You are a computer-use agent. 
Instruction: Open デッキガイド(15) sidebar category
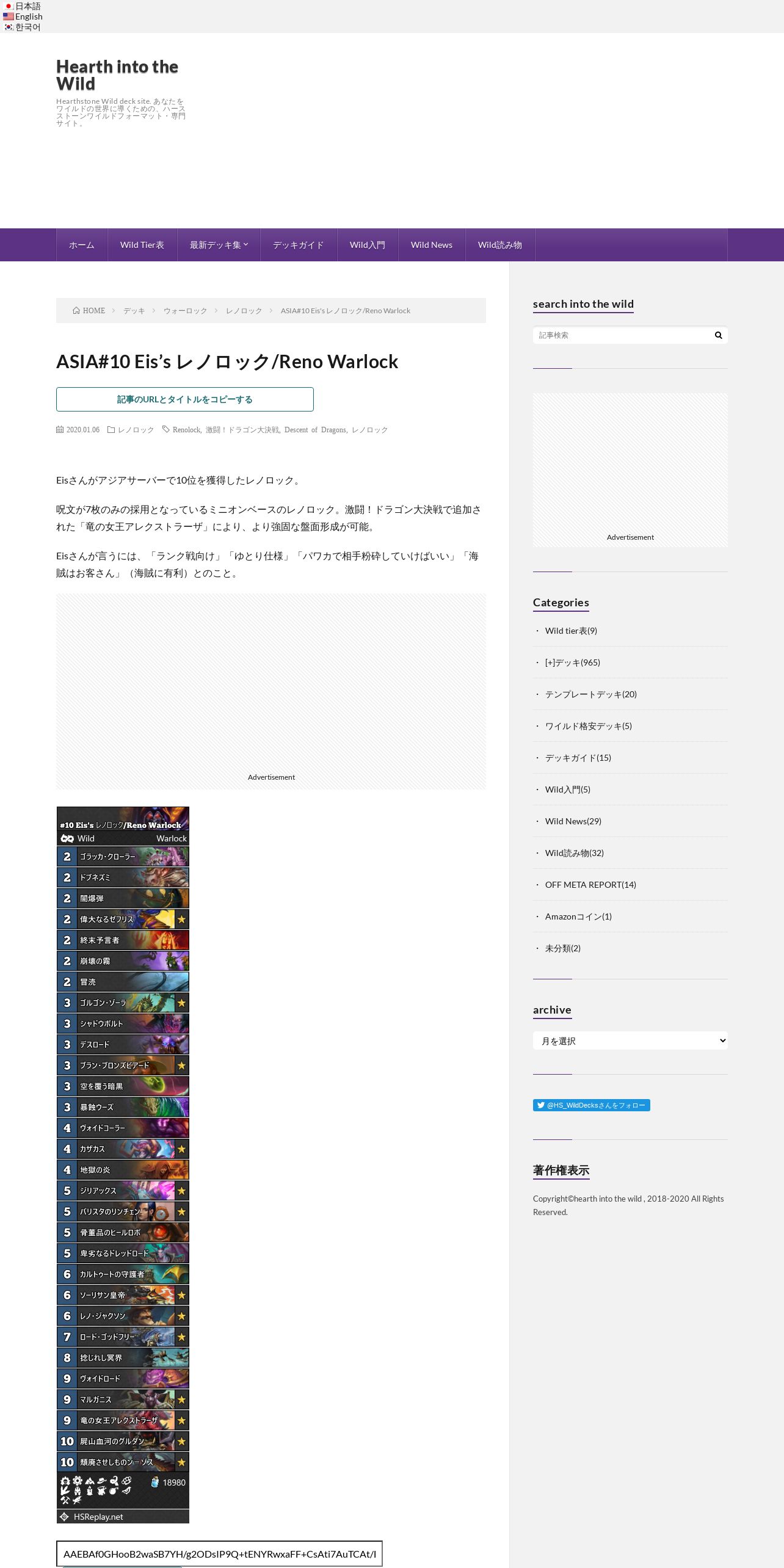pyautogui.click(x=578, y=758)
